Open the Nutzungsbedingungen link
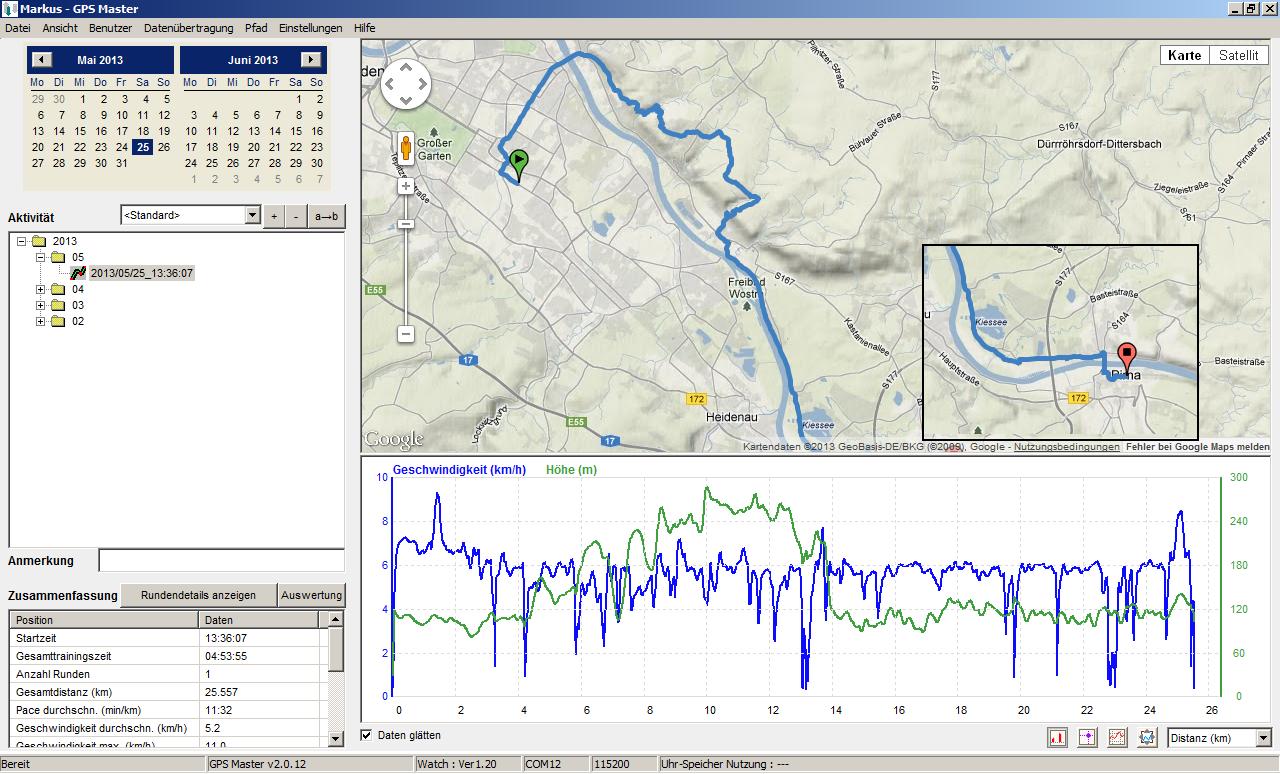 [x=1067, y=447]
